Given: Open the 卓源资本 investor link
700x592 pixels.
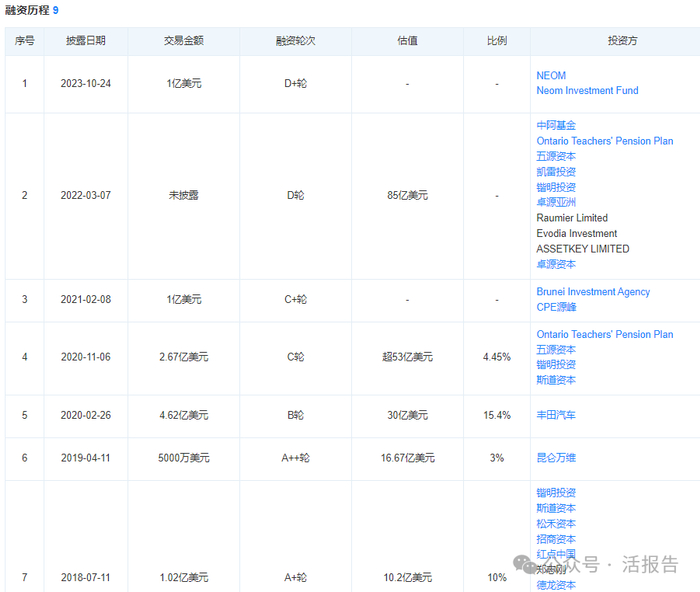Looking at the screenshot, I should [x=556, y=264].
